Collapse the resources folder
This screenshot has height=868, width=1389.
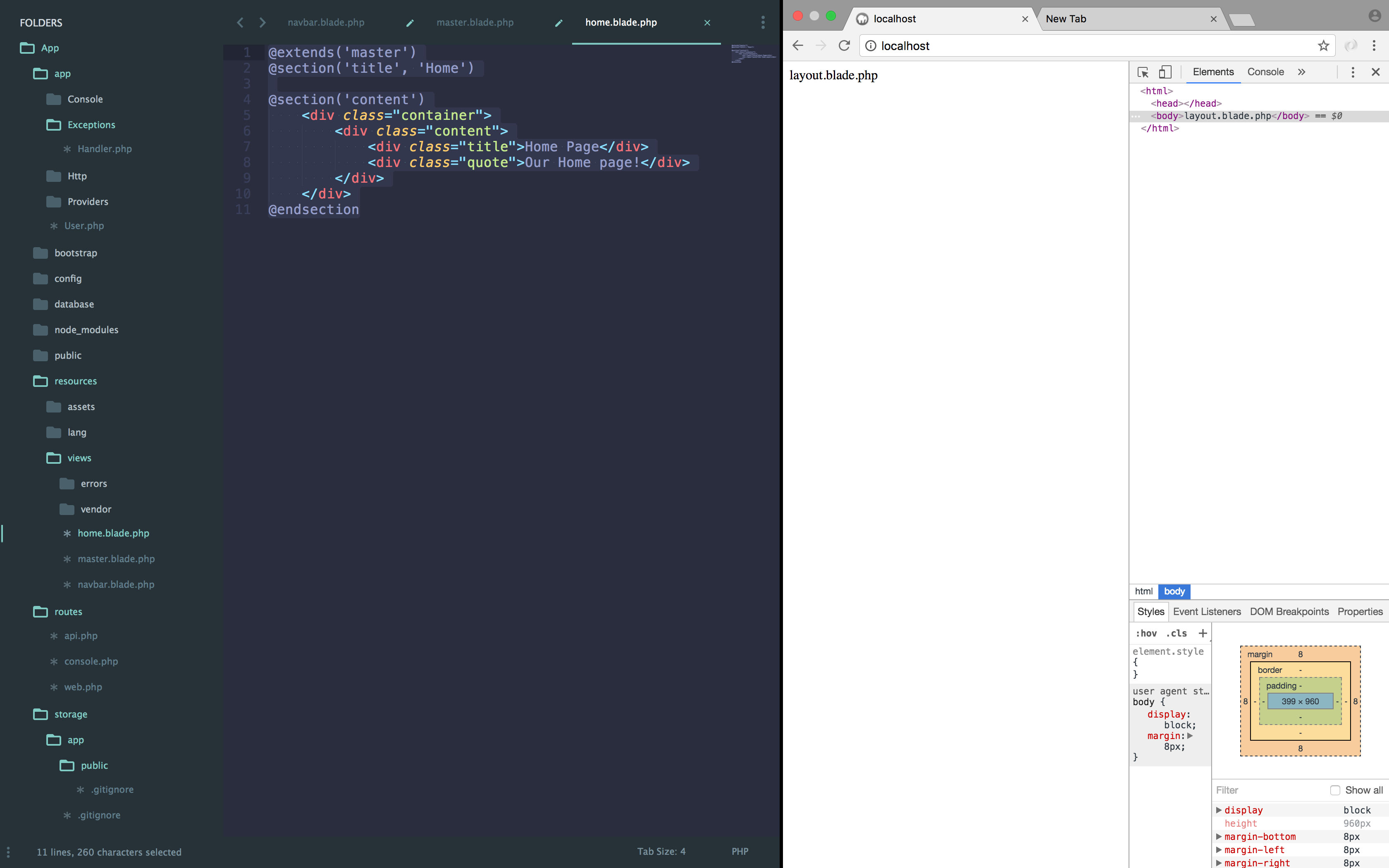pos(65,381)
